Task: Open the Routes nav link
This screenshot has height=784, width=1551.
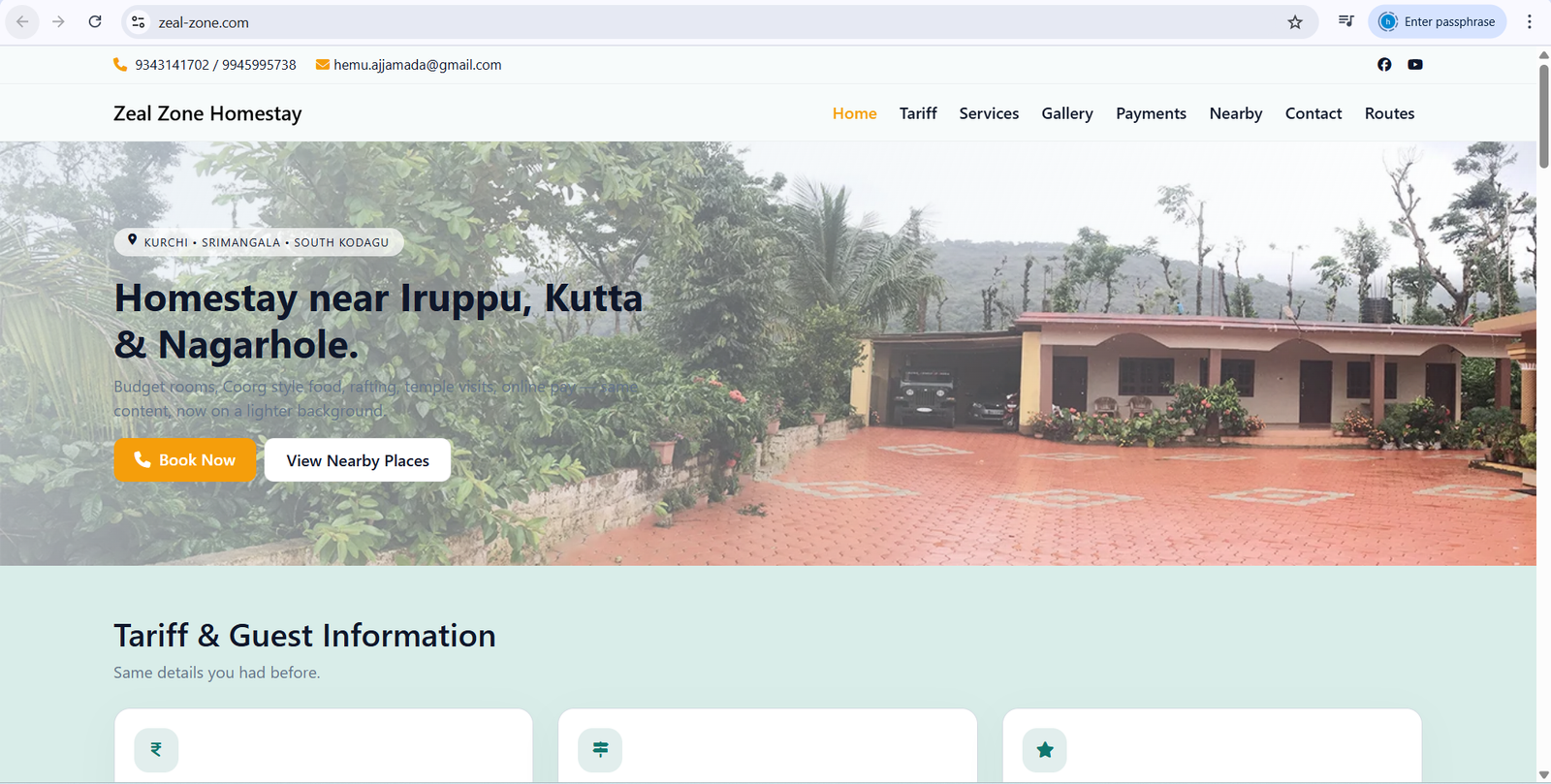Action: (x=1389, y=113)
